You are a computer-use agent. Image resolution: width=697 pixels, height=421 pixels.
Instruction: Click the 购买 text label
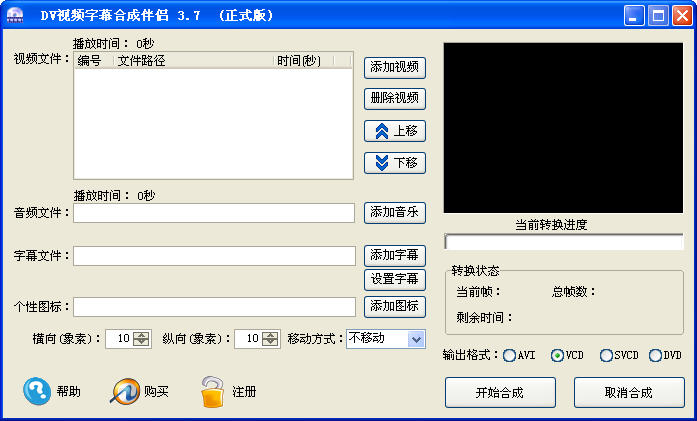pyautogui.click(x=156, y=392)
